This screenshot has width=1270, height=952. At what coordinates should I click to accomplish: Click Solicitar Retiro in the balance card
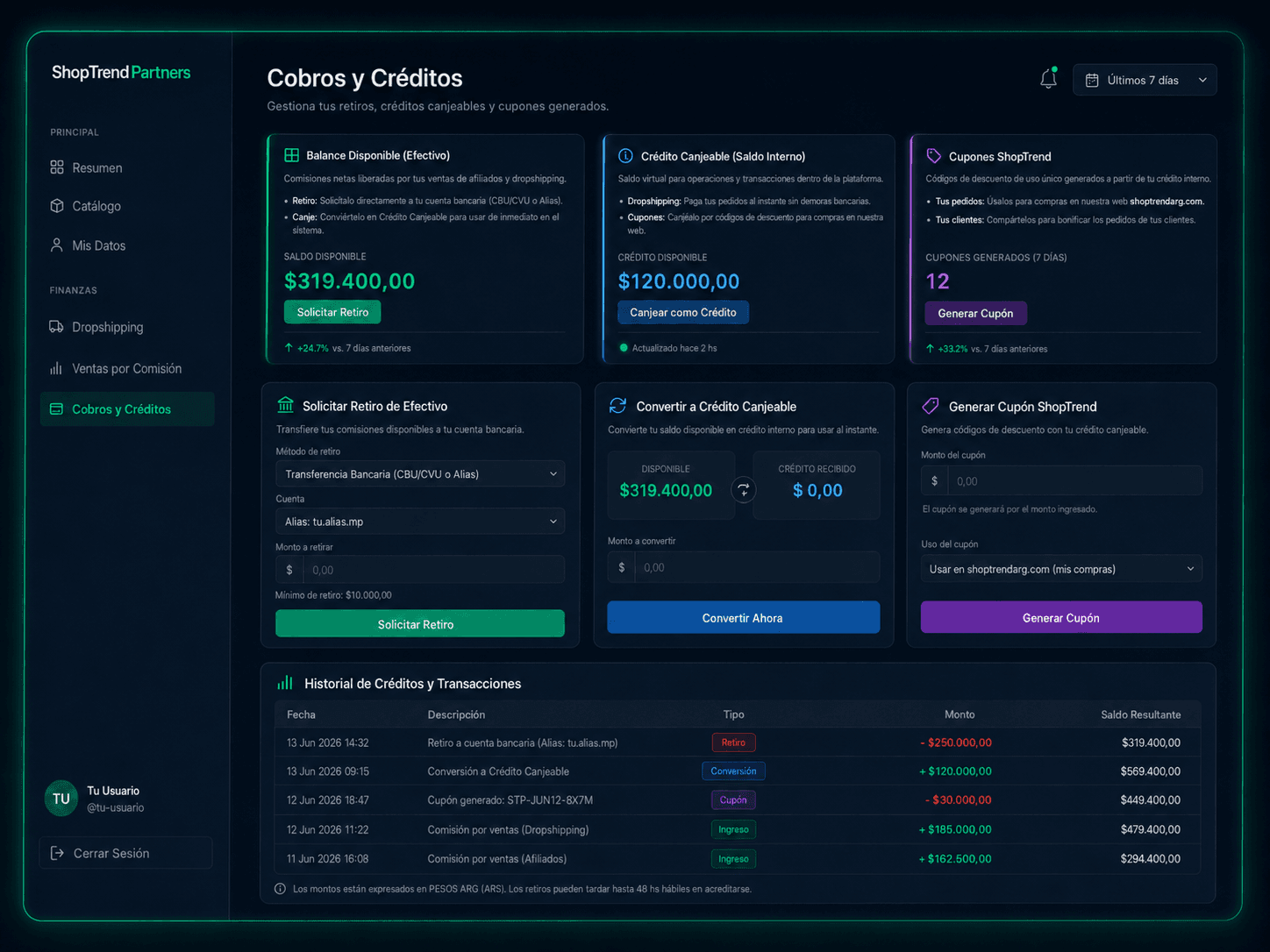click(x=332, y=312)
